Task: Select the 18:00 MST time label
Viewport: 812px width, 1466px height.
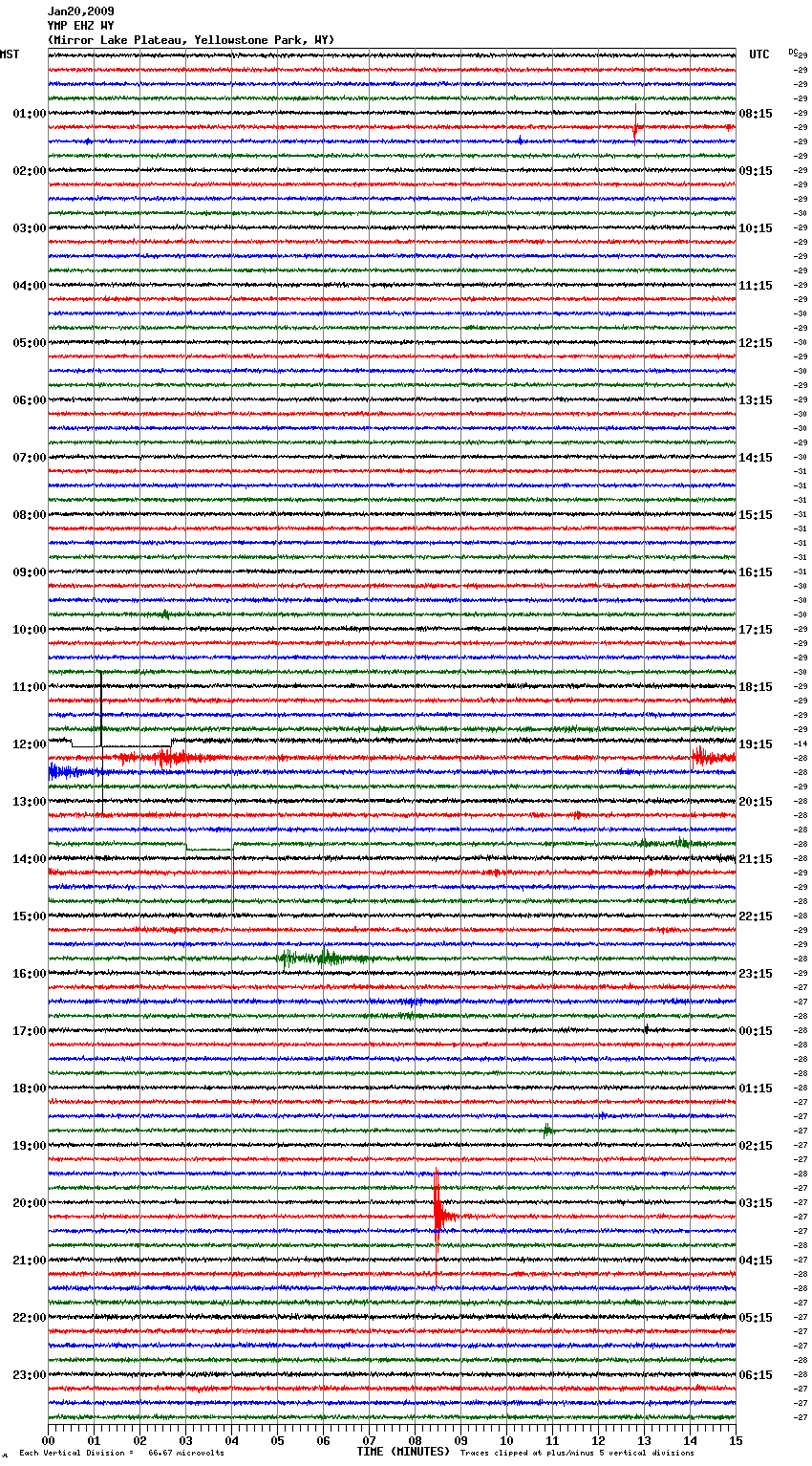Action: (x=30, y=1089)
